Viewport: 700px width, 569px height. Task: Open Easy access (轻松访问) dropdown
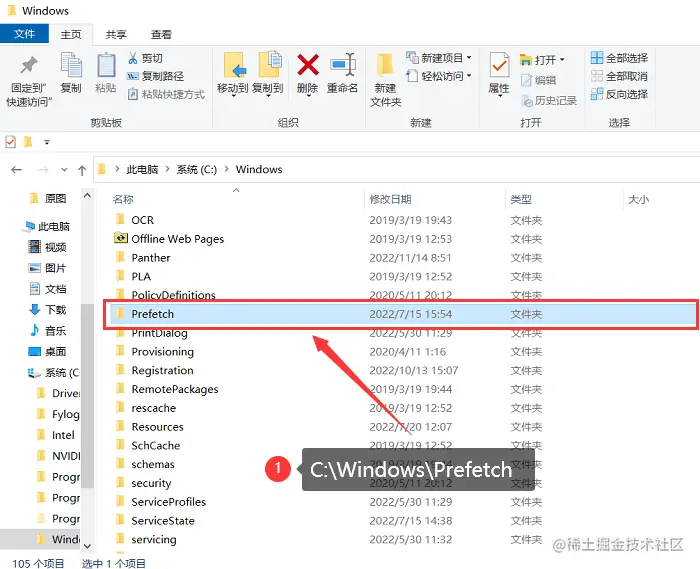point(439,76)
